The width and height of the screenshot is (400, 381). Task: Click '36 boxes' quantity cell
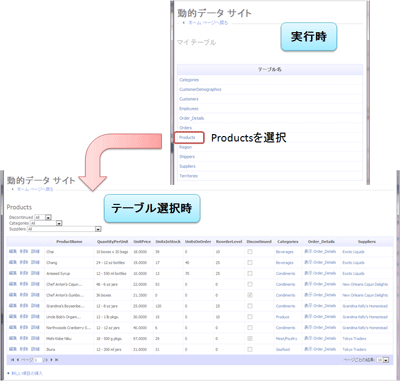[104, 295]
